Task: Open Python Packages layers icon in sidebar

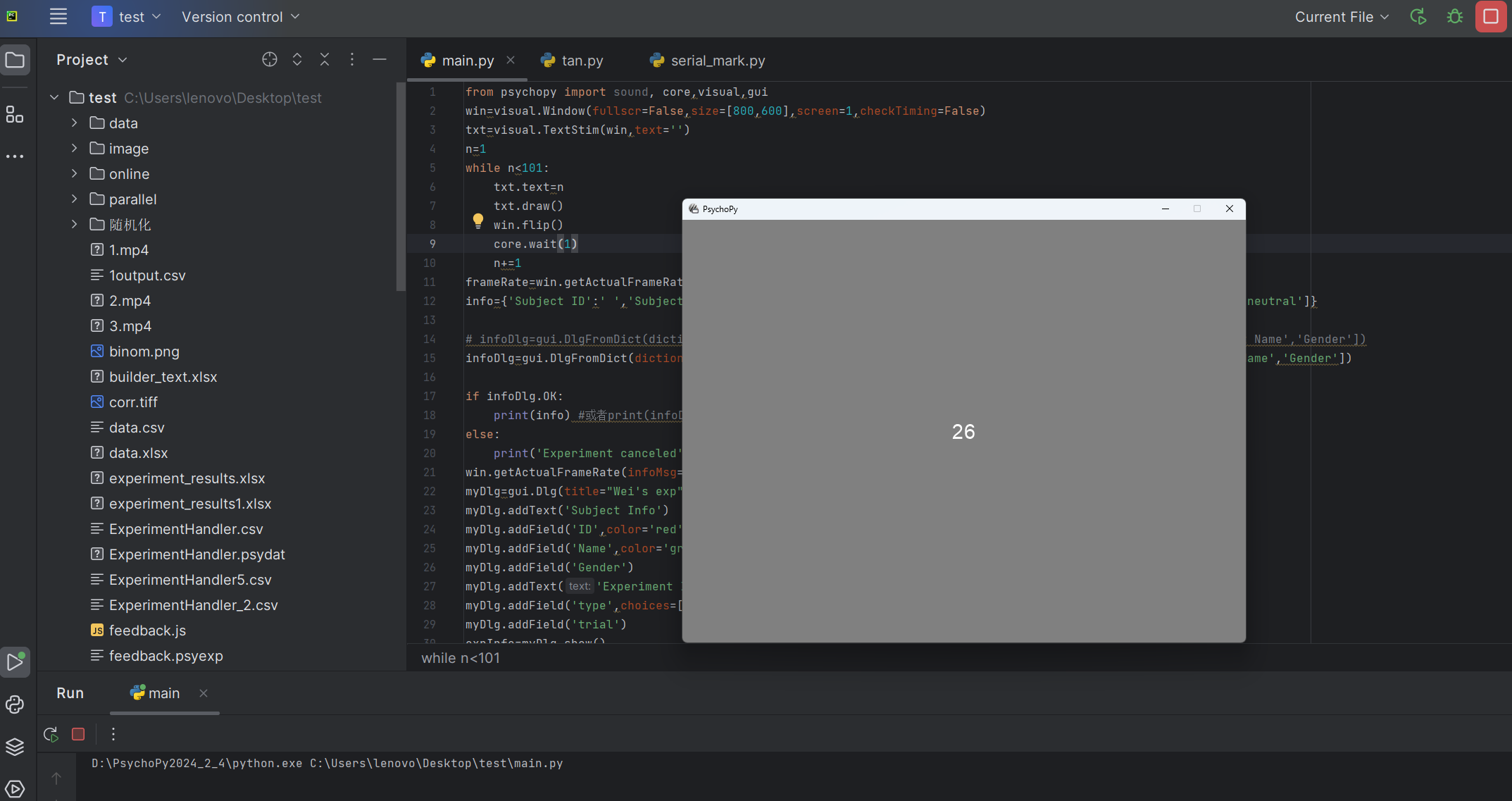Action: (15, 747)
